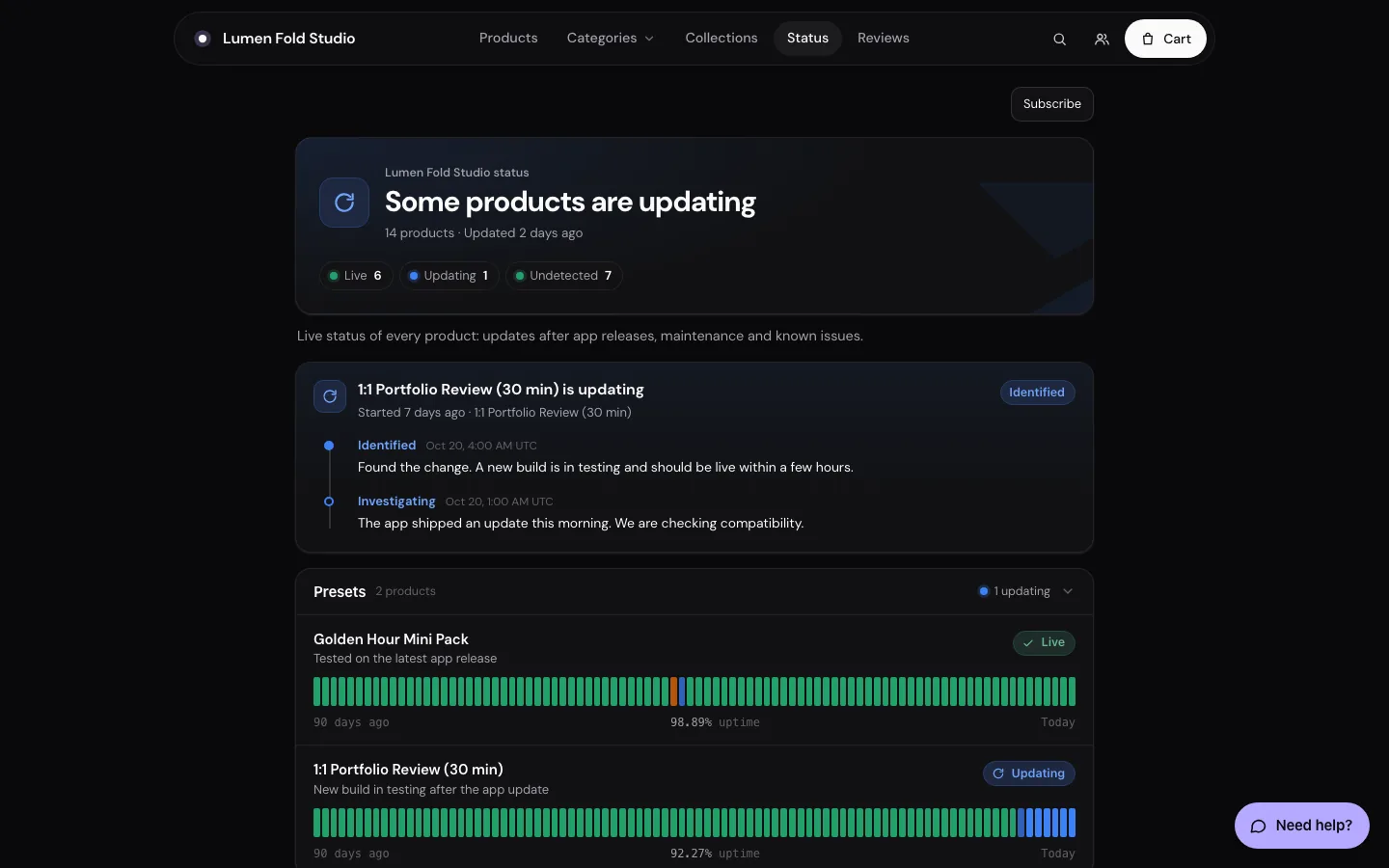Viewport: 1389px width, 868px height.
Task: Click the Live badge for Golden Hour Mini Pack
Action: (1044, 643)
